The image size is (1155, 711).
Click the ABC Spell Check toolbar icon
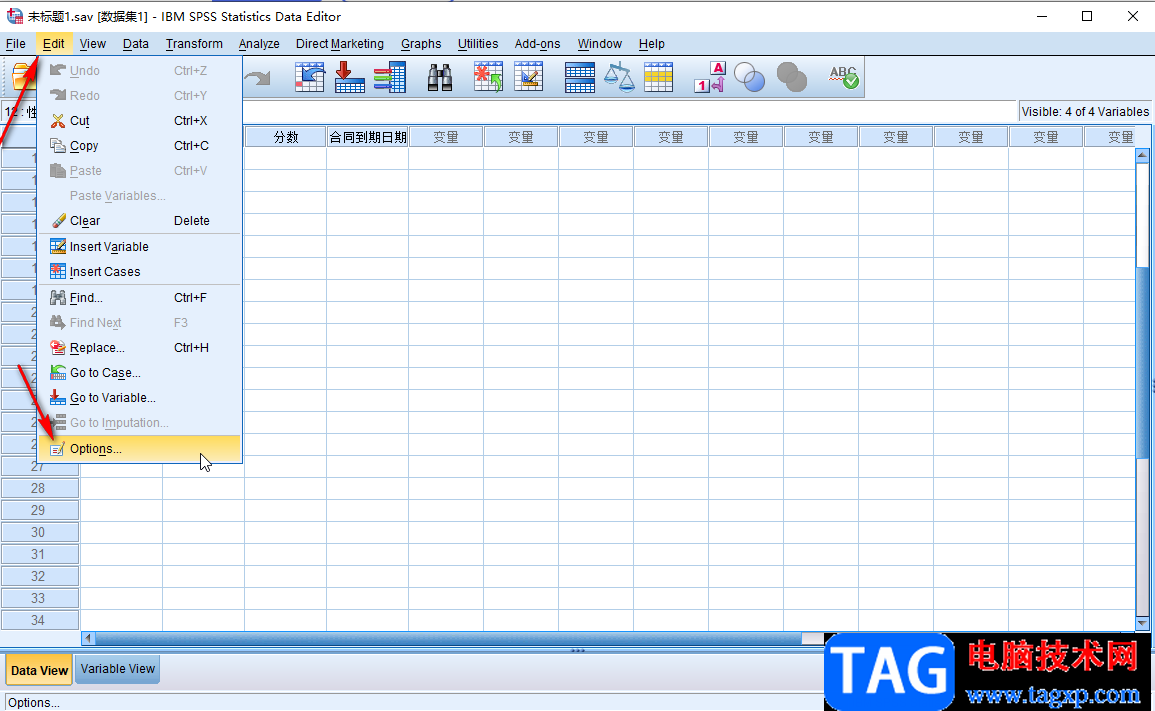(x=843, y=77)
